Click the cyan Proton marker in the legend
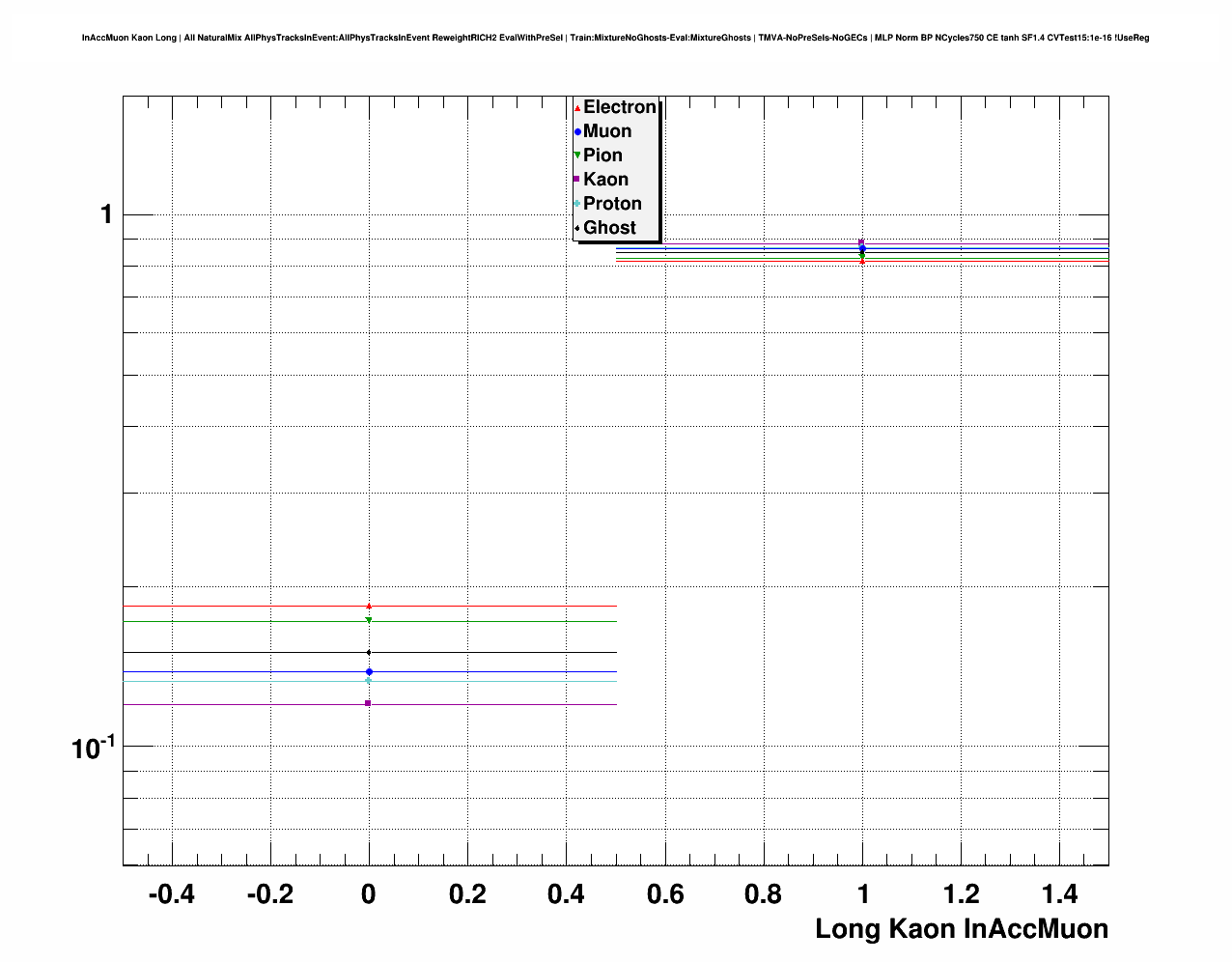Viewport: 1232px width, 962px height. click(x=577, y=204)
